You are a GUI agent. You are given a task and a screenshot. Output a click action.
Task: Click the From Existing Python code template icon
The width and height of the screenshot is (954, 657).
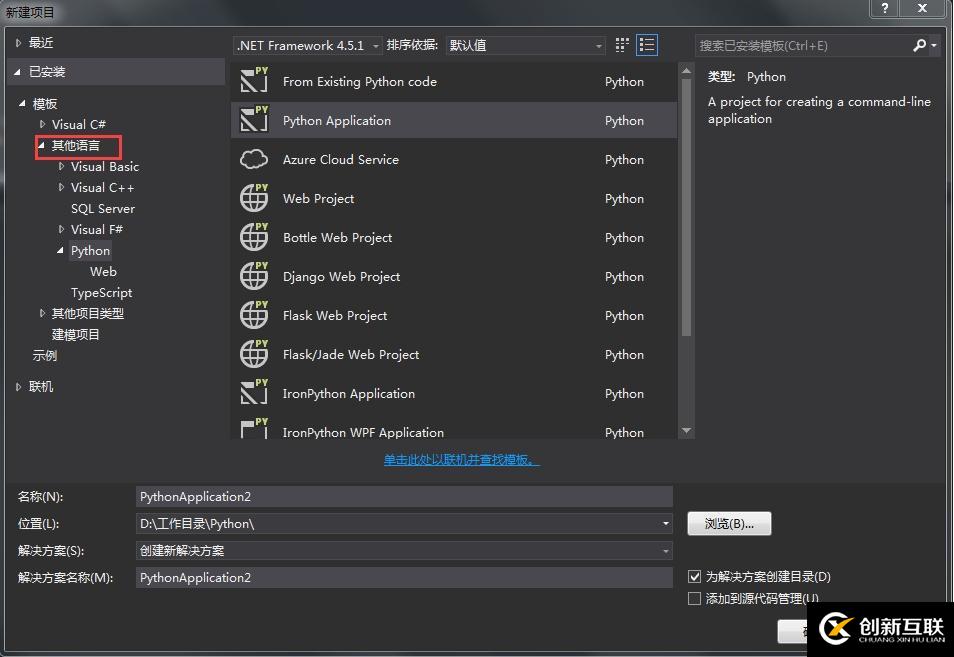(x=254, y=80)
